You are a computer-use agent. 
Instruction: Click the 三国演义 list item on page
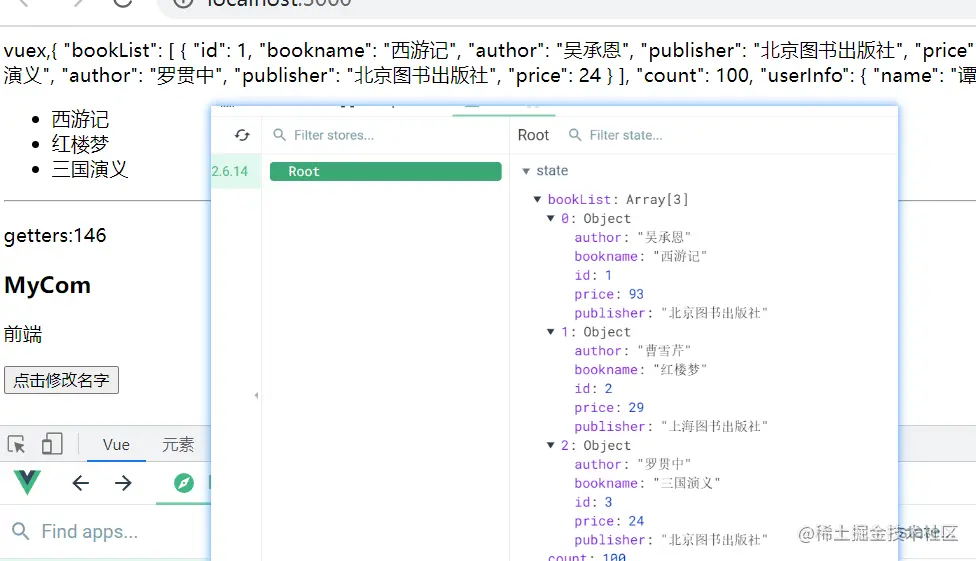[90, 169]
